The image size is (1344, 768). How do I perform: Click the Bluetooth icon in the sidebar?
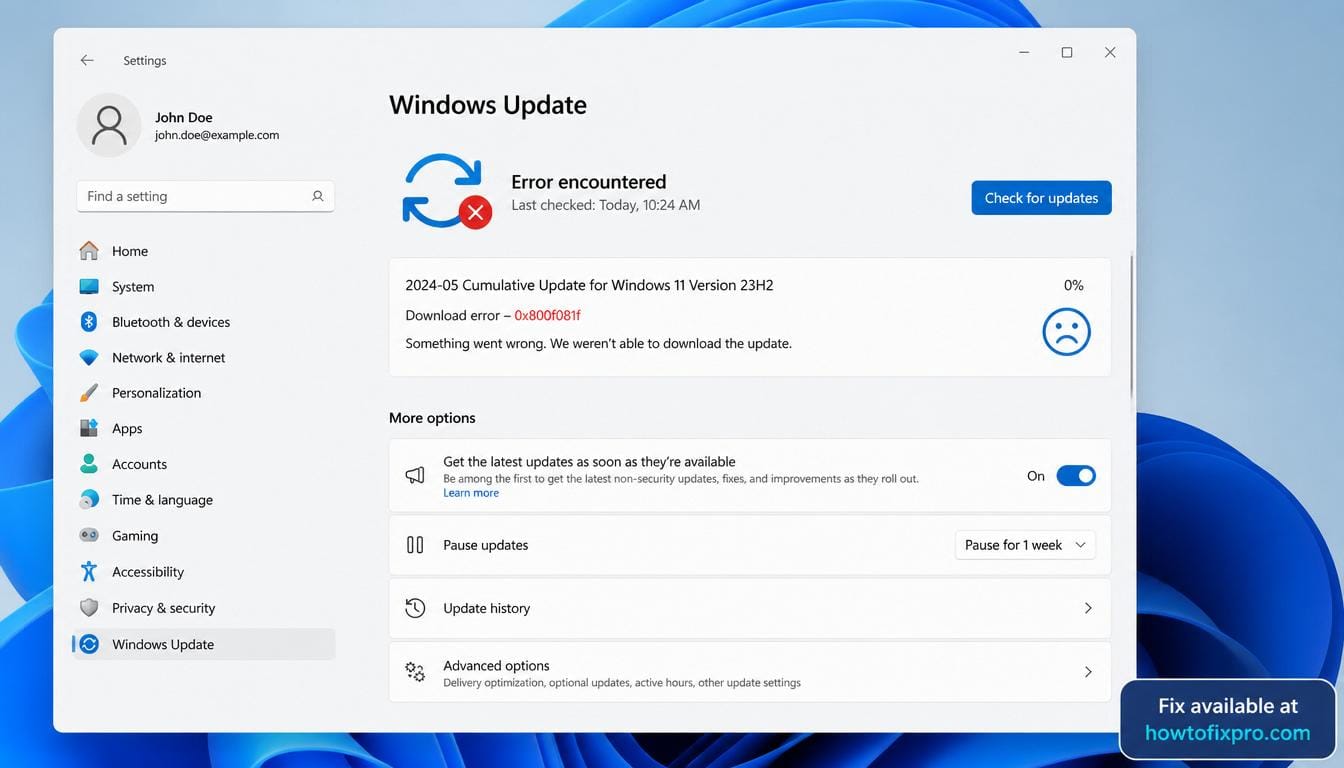[89, 322]
